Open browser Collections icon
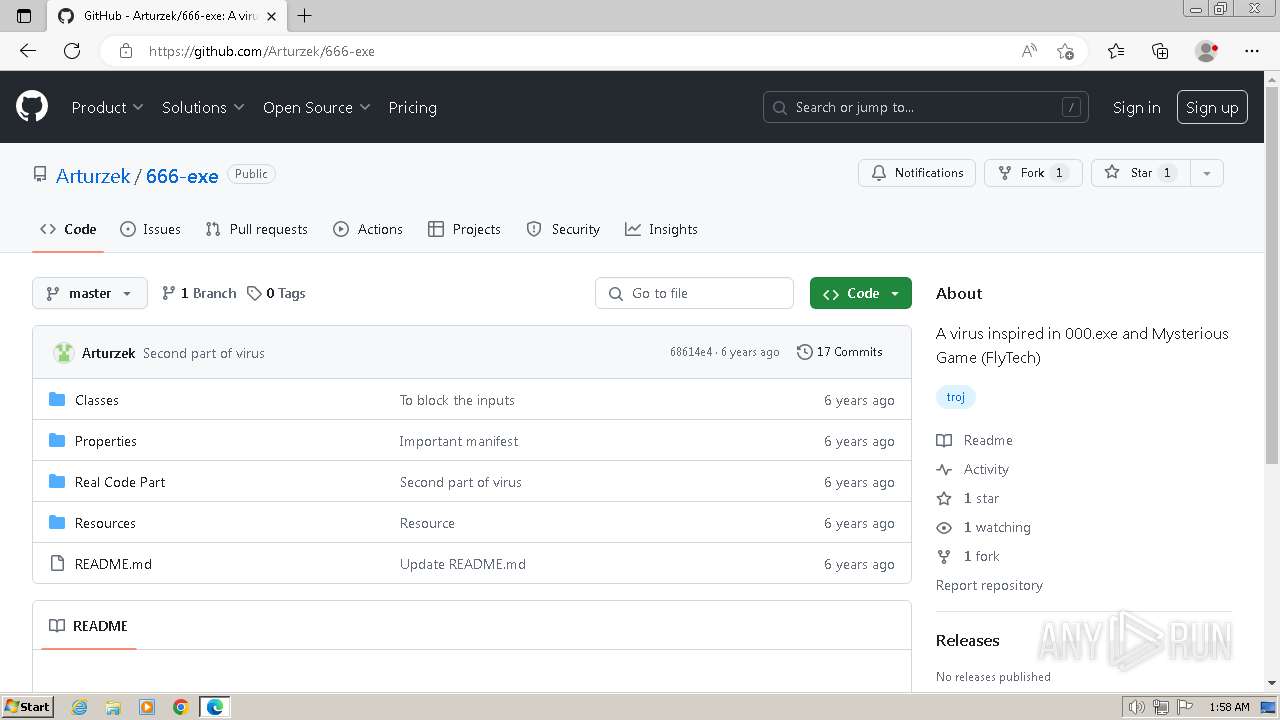This screenshot has height=720, width=1280. click(x=1160, y=51)
